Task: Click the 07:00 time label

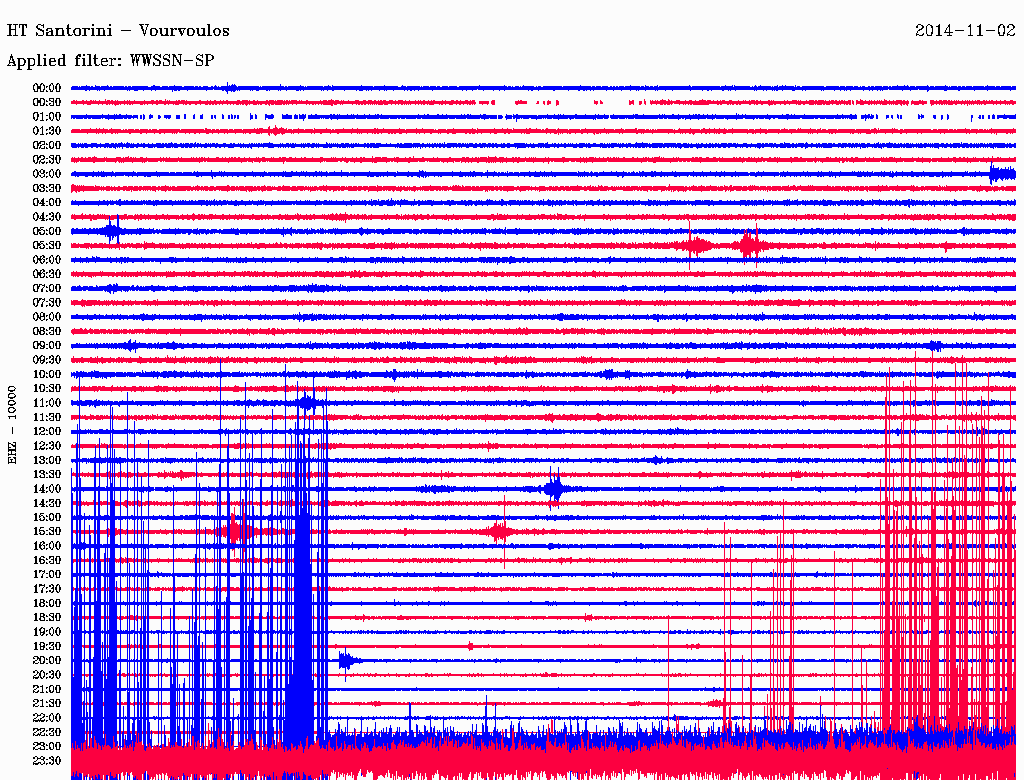Action: tap(47, 288)
